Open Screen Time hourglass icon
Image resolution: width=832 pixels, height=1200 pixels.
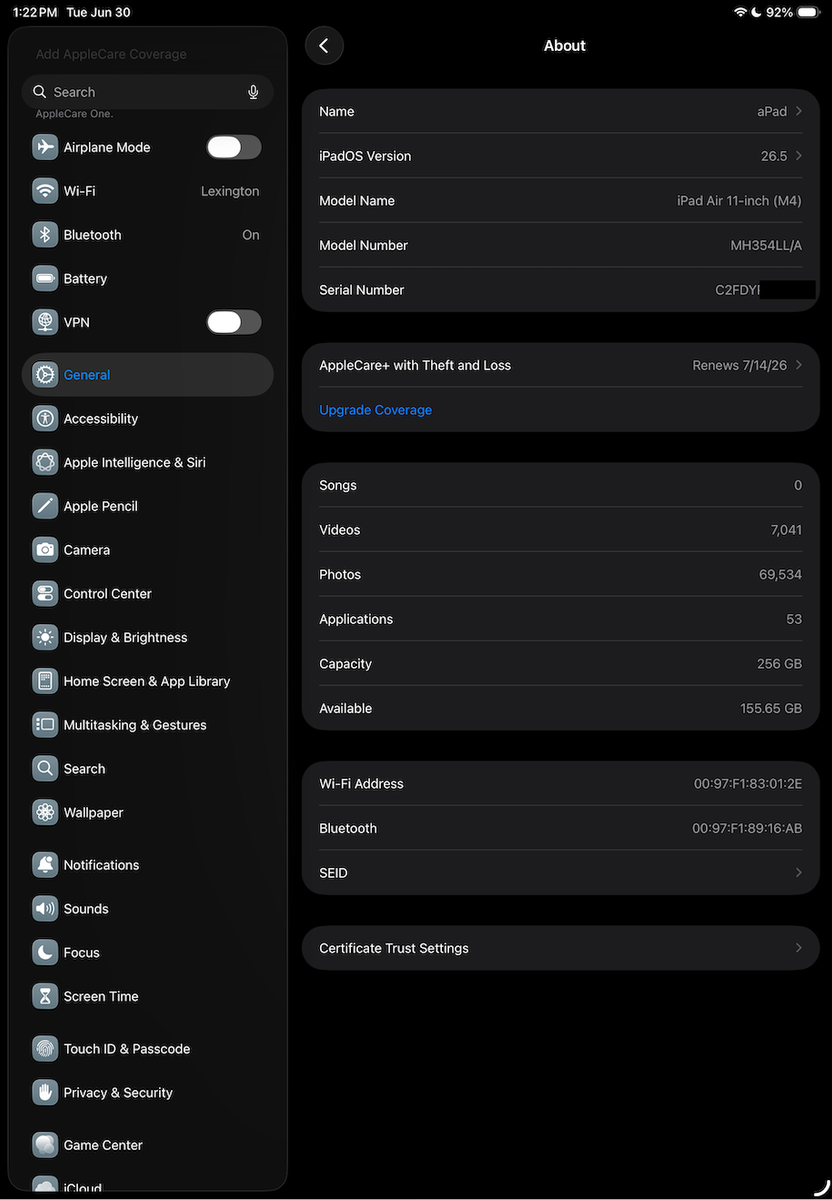(x=45, y=996)
